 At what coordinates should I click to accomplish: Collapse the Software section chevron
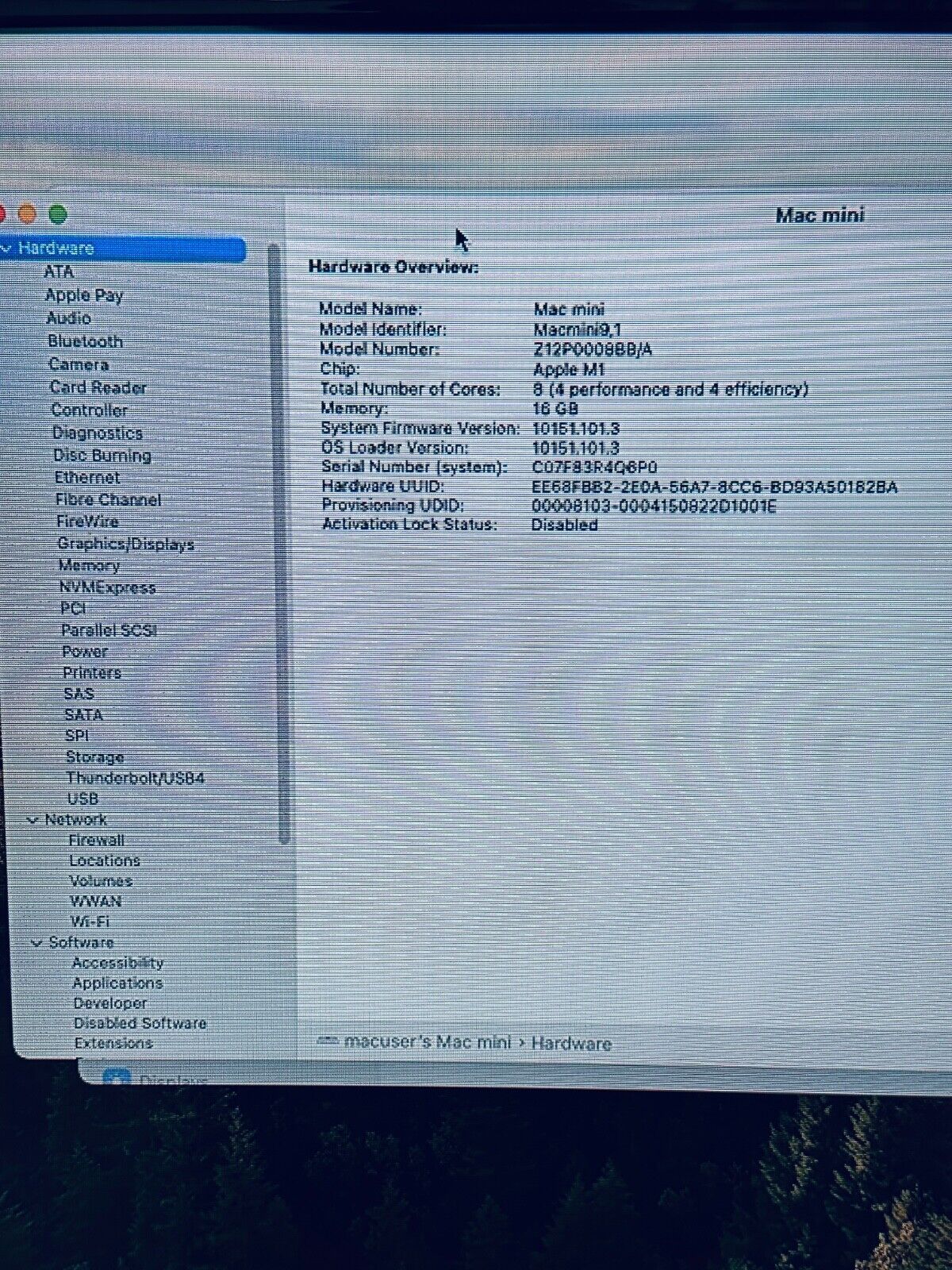point(36,943)
